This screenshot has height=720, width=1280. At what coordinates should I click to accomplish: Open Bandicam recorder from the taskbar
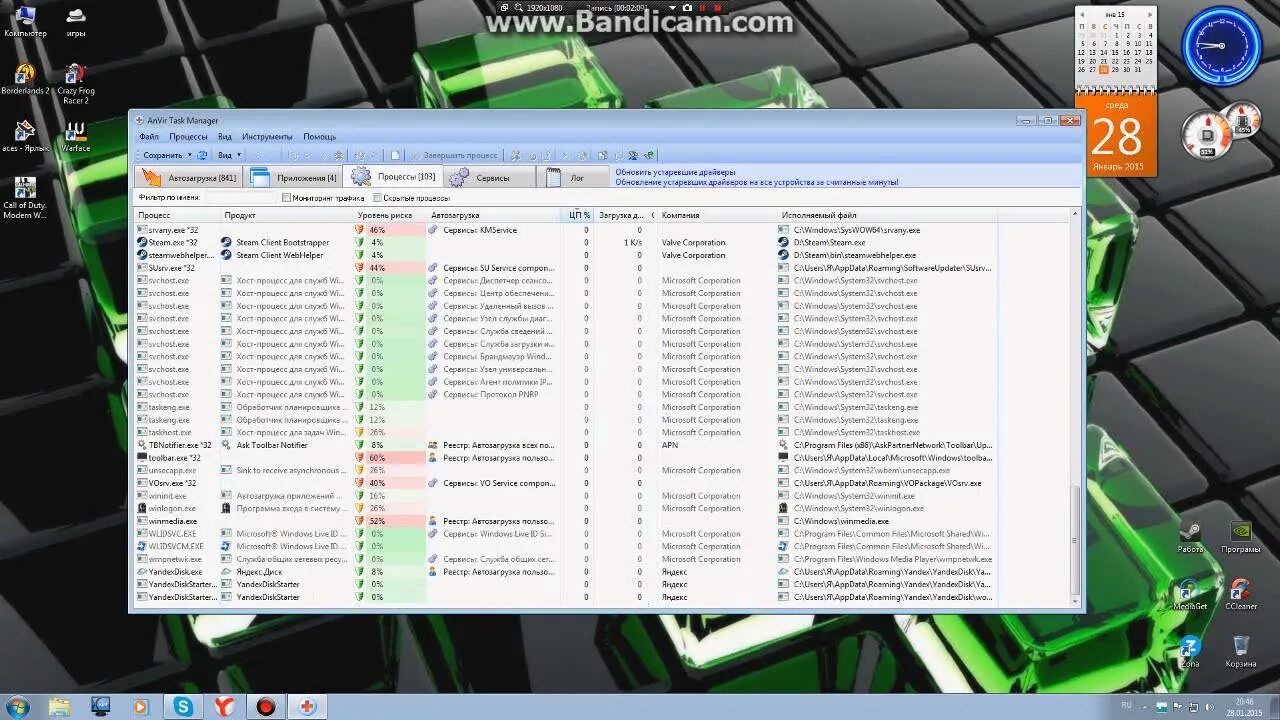[265, 706]
